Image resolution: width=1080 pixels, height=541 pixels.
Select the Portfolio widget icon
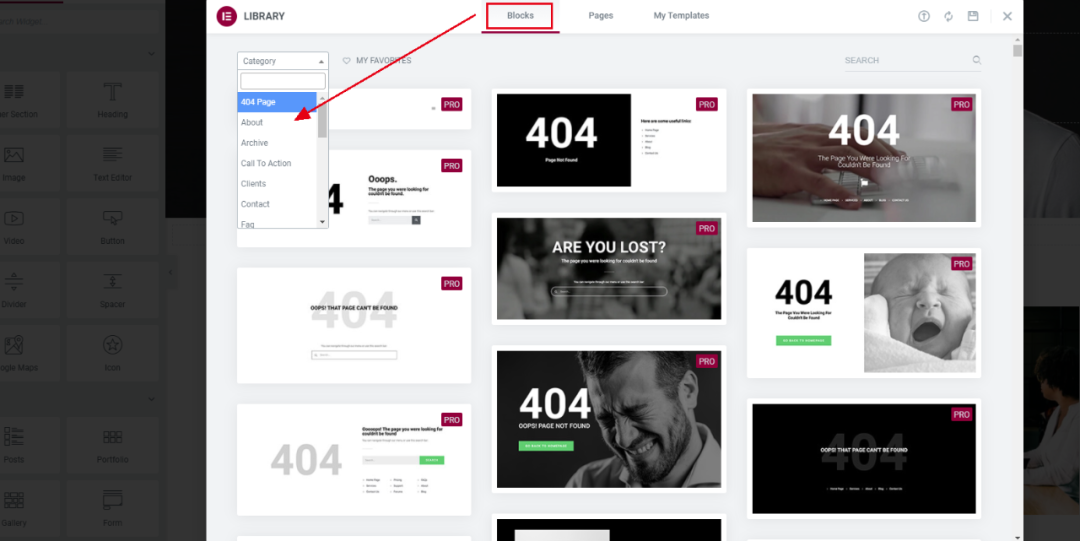click(112, 437)
